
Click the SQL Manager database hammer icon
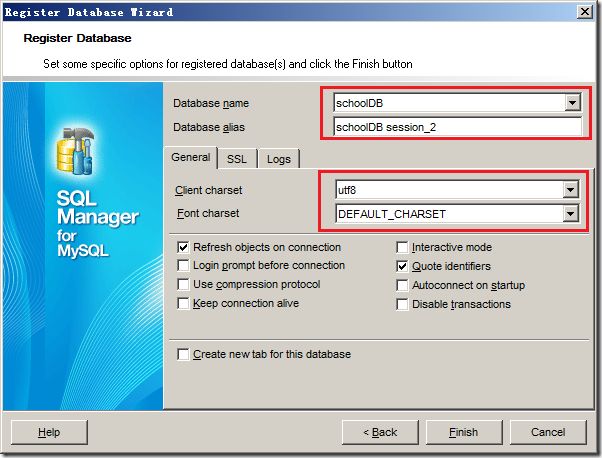click(x=76, y=150)
